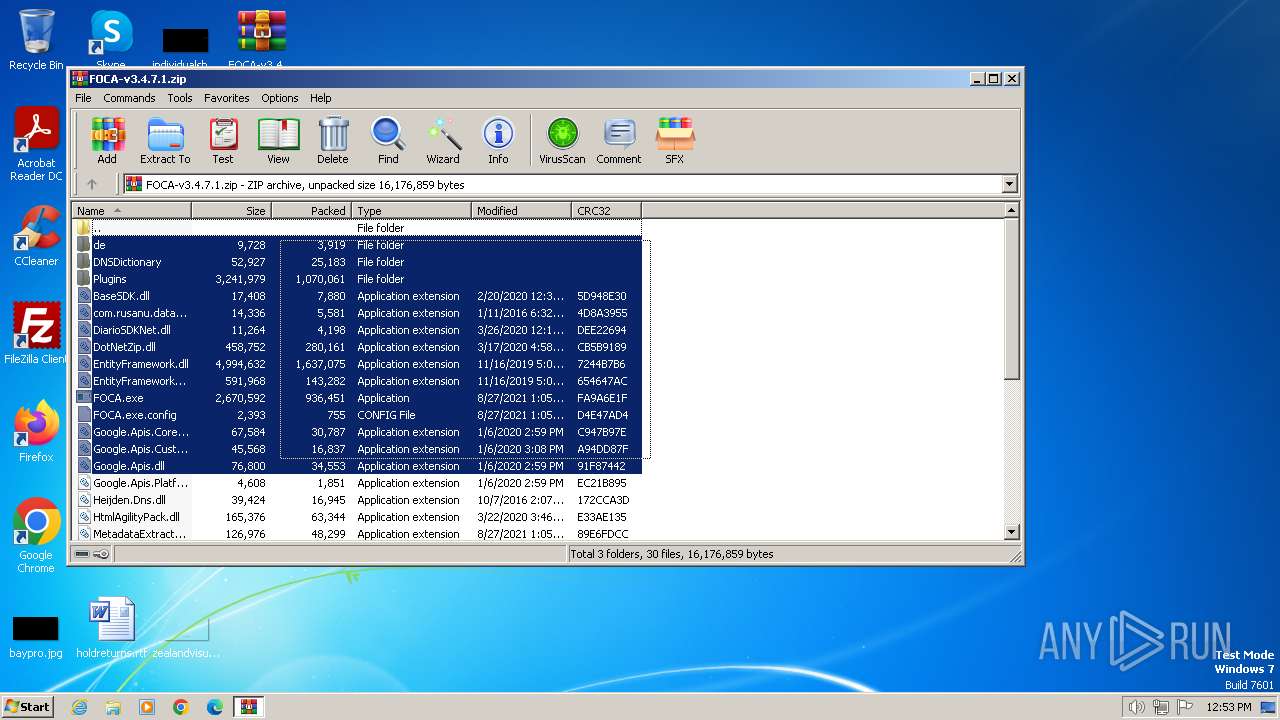Open Skype desktop shortcut
Image resolution: width=1280 pixels, height=720 pixels.
[x=111, y=40]
